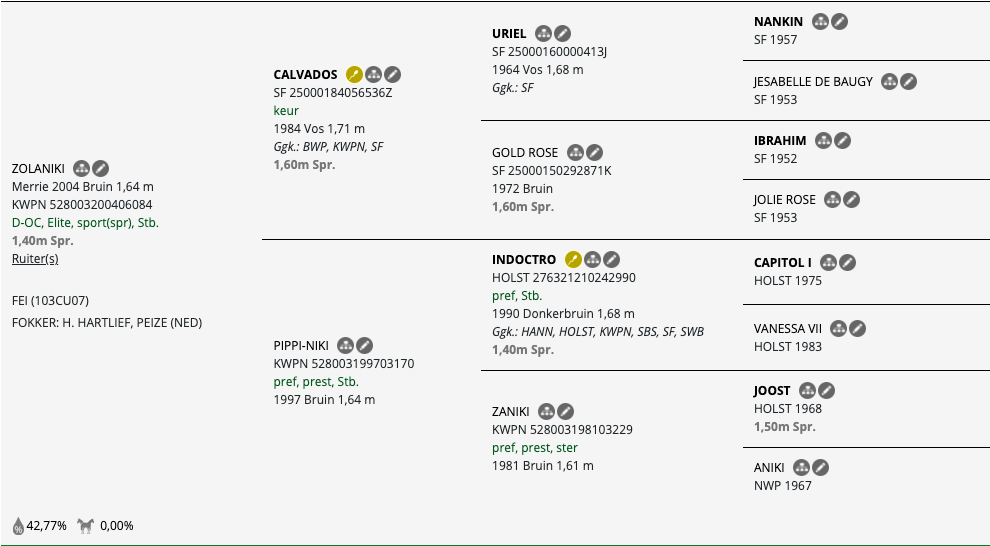This screenshot has height=546, width=990.
Task: Open pedigree icon next to IBRAHIM
Action: [x=823, y=140]
